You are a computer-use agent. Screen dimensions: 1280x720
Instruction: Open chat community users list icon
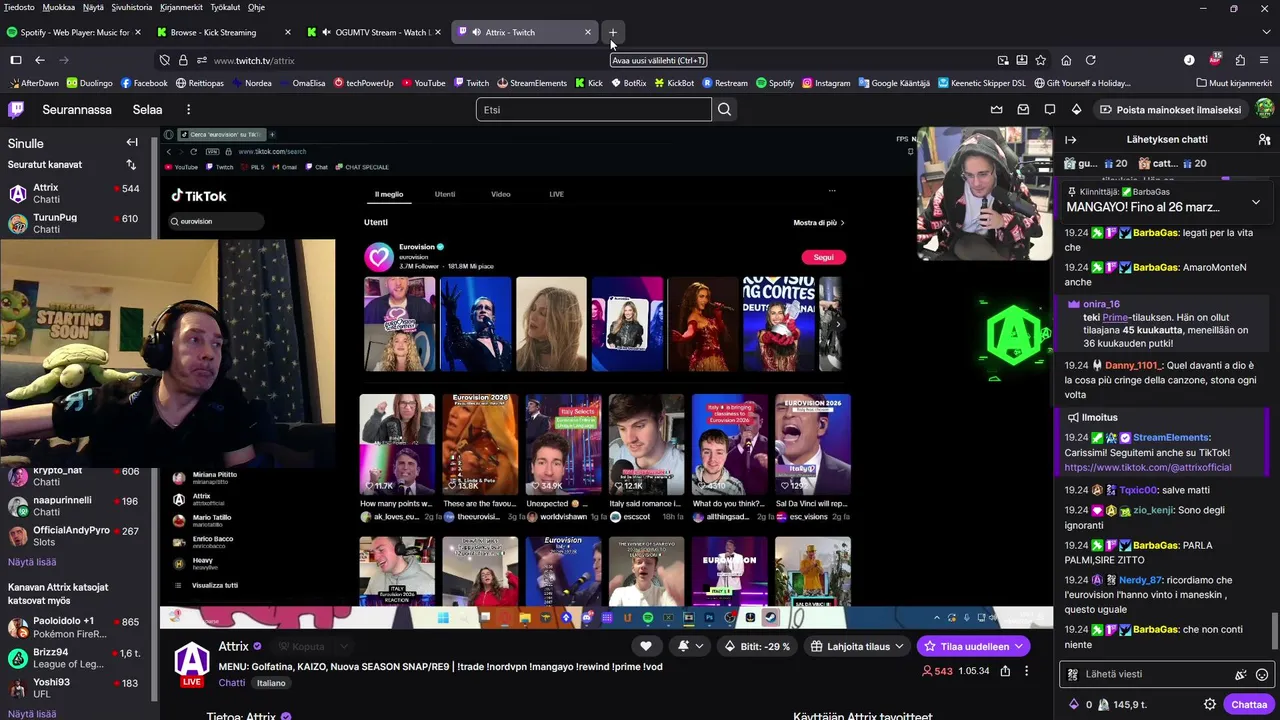1264,139
